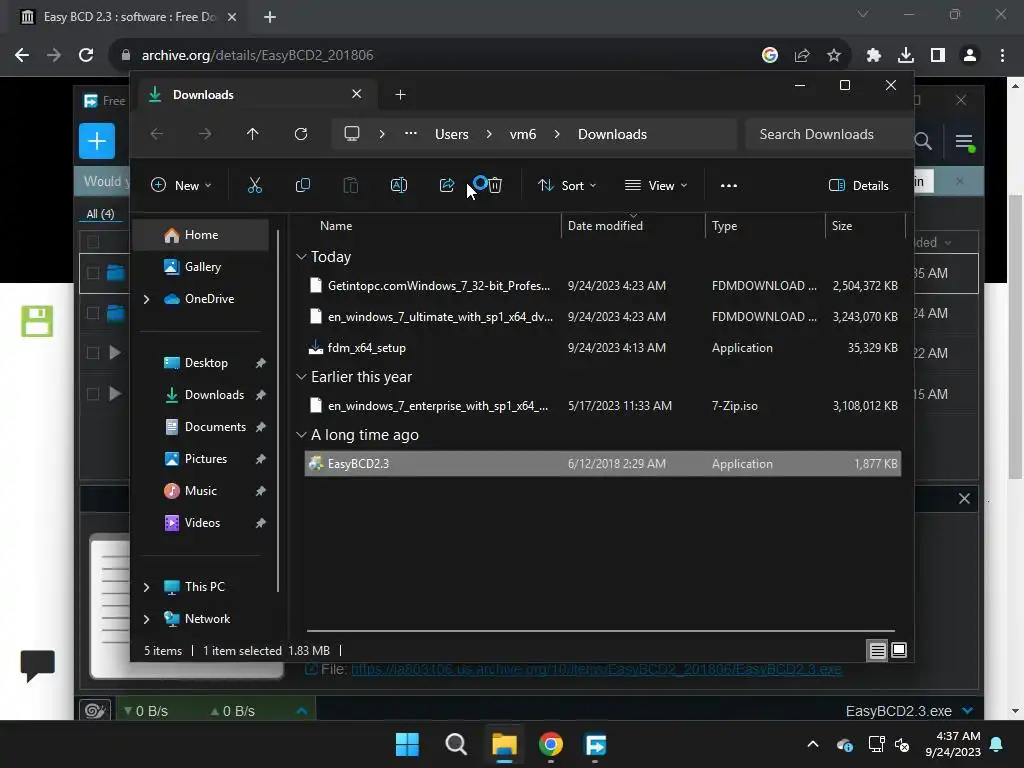Viewport: 1024px width, 768px height.
Task: Click the Chrome address bar URL
Action: click(257, 56)
